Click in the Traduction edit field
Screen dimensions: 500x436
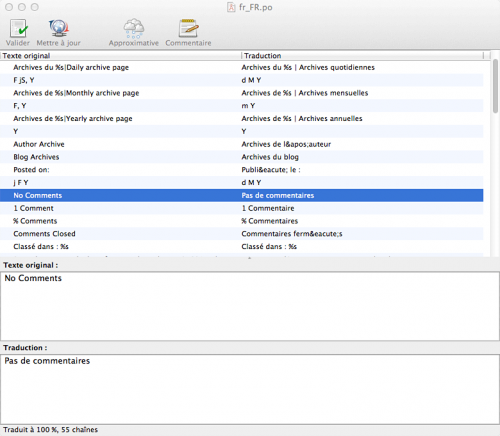[x=250, y=389]
